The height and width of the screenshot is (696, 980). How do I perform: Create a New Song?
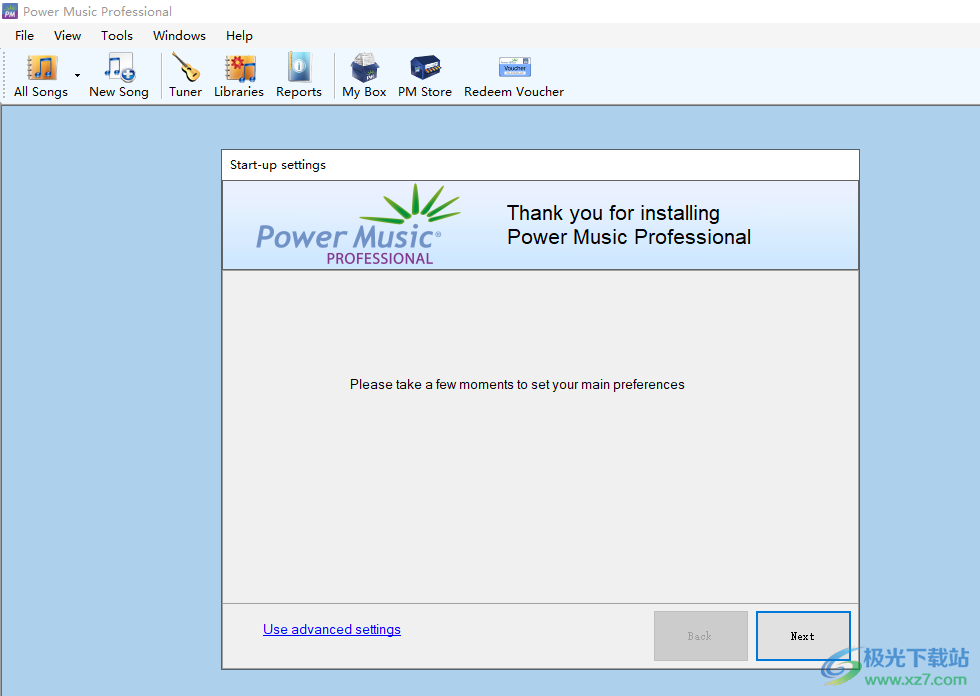pos(119,76)
